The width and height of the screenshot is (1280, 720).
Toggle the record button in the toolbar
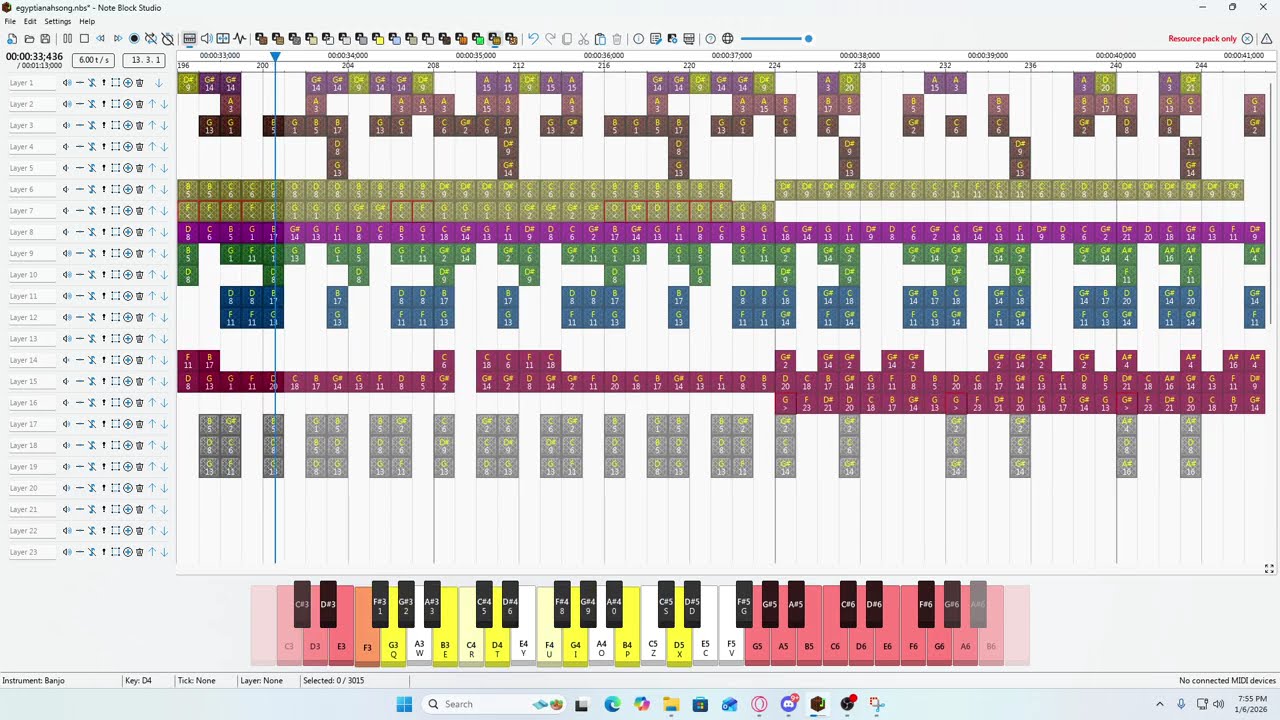pyautogui.click(x=134, y=39)
